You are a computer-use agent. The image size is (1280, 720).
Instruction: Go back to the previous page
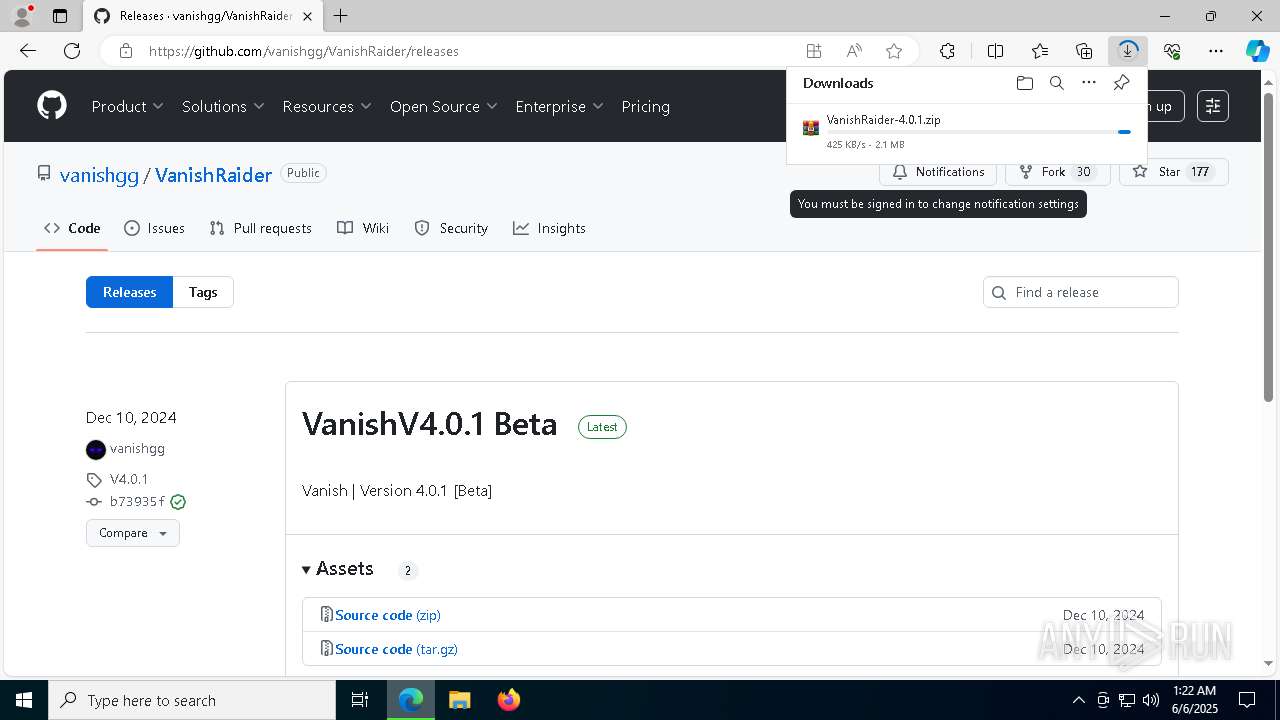[28, 51]
